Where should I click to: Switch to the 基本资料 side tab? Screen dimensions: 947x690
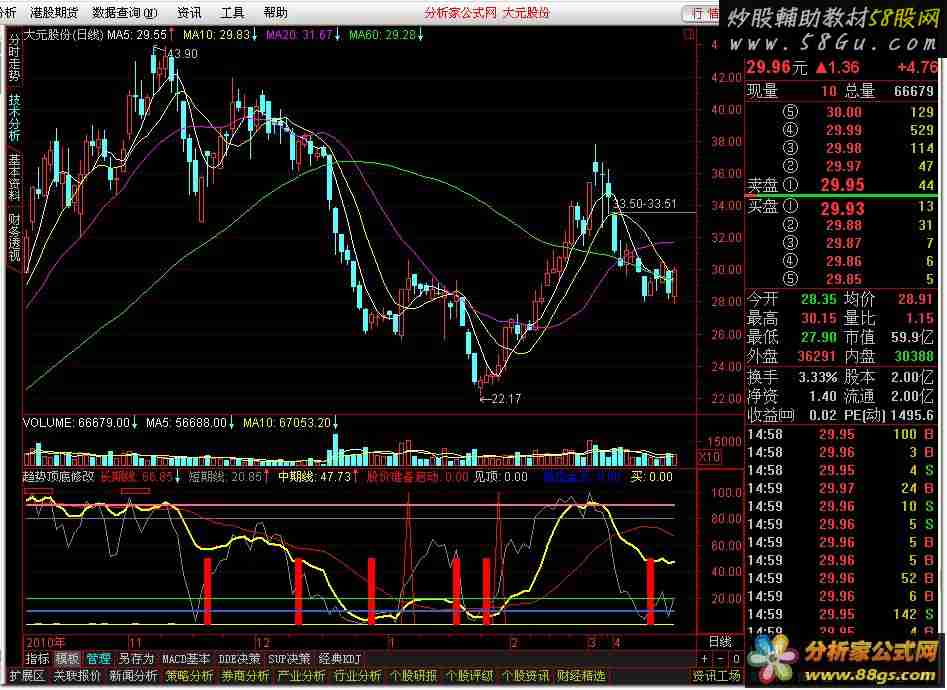point(14,177)
